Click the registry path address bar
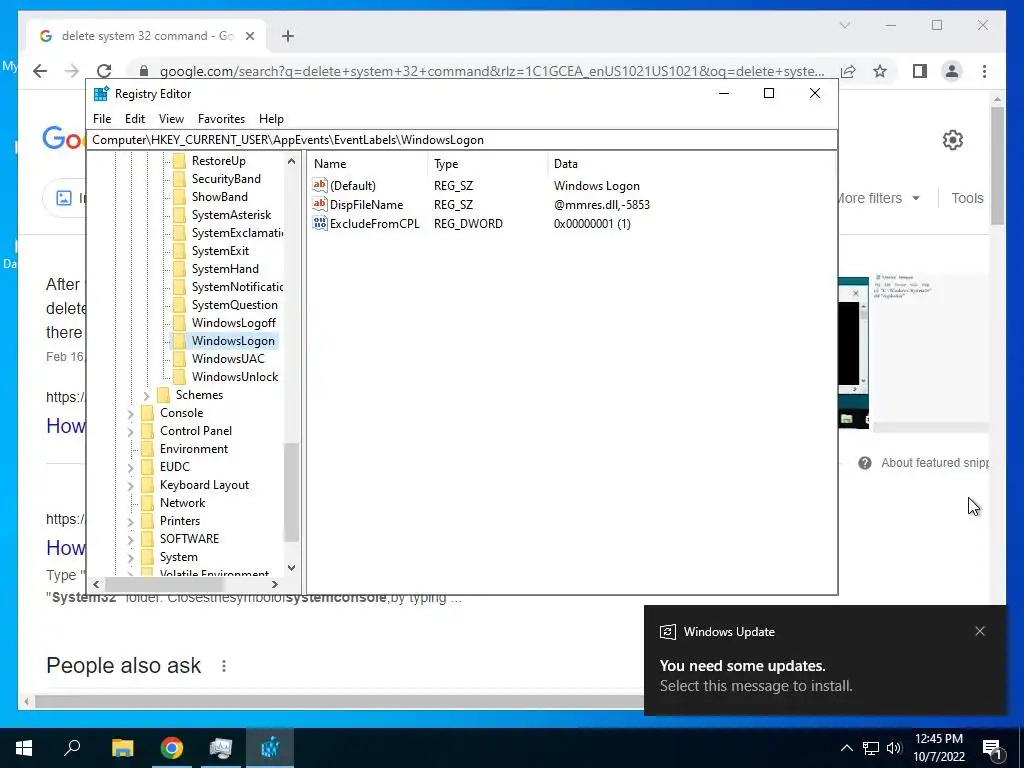Image resolution: width=1024 pixels, height=768 pixels. [x=462, y=140]
